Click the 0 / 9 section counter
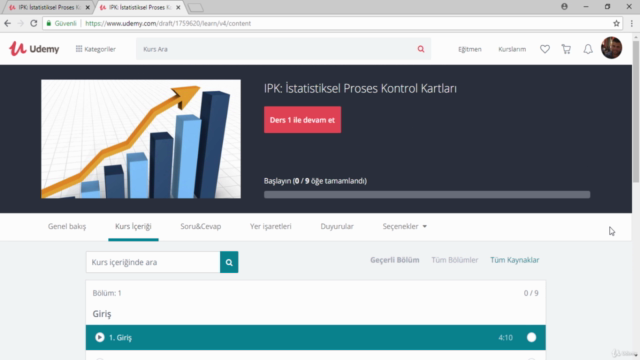This screenshot has height=360, width=640. pos(531,293)
